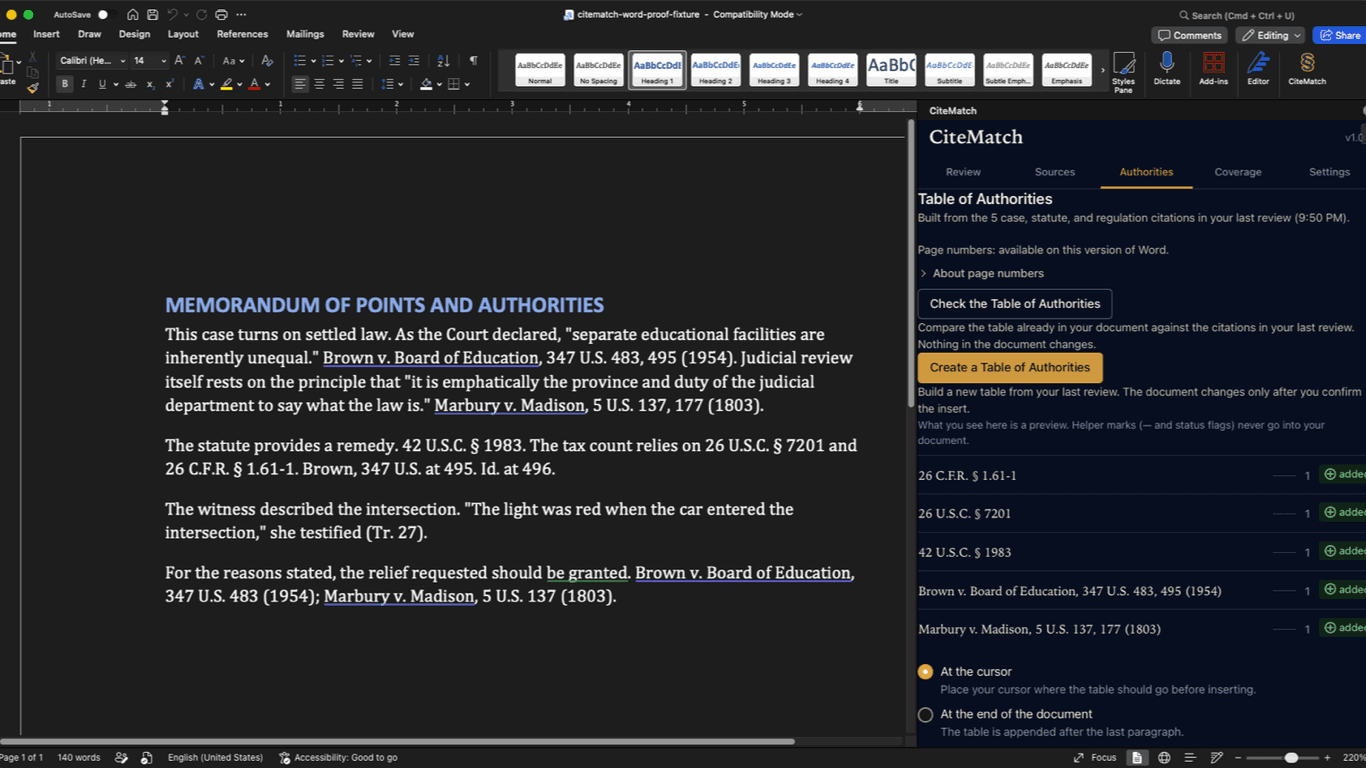Apply yellow text highlight color
Image resolution: width=1366 pixels, height=768 pixels.
tap(227, 84)
